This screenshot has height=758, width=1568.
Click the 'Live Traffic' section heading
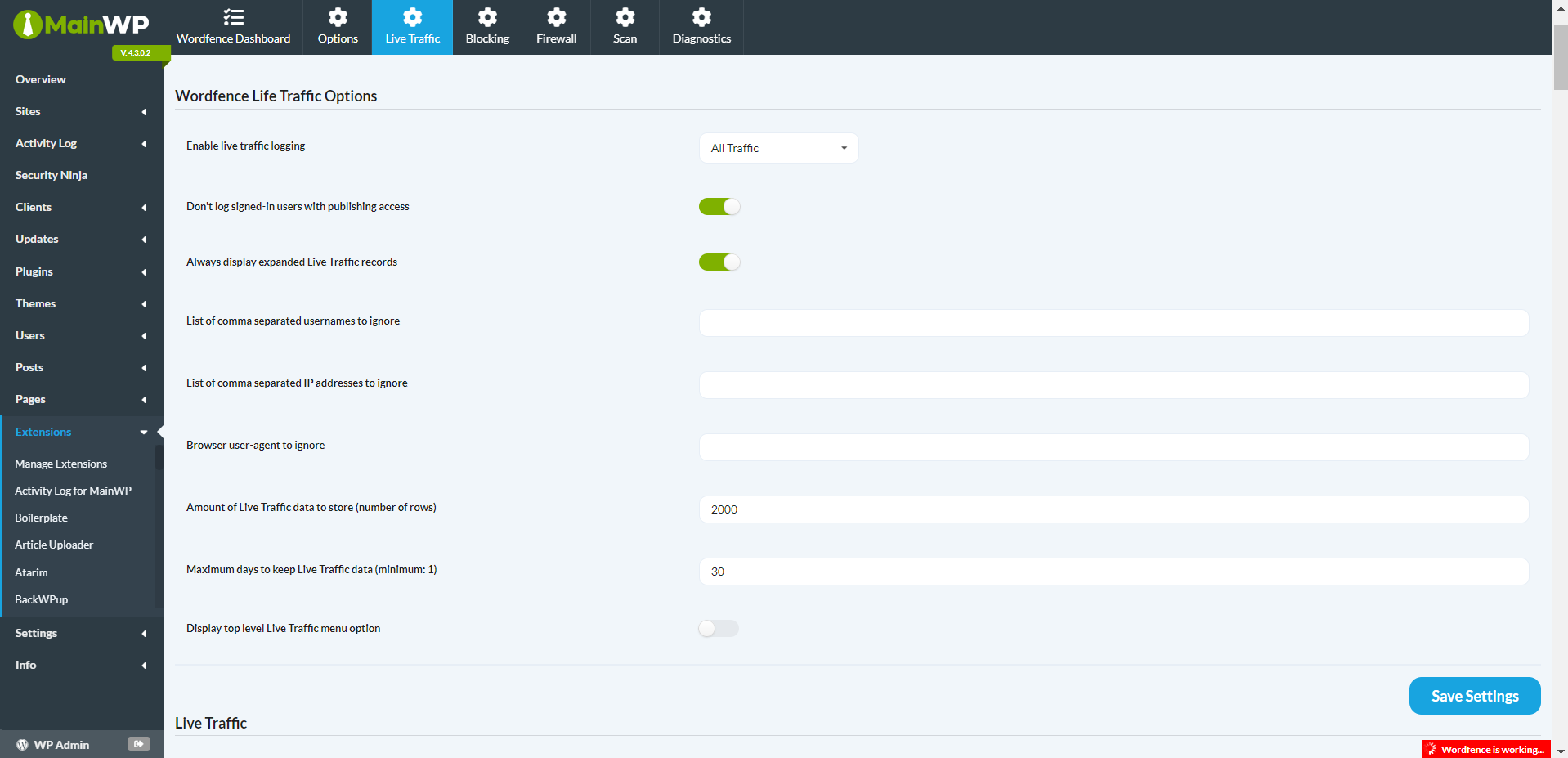(211, 723)
